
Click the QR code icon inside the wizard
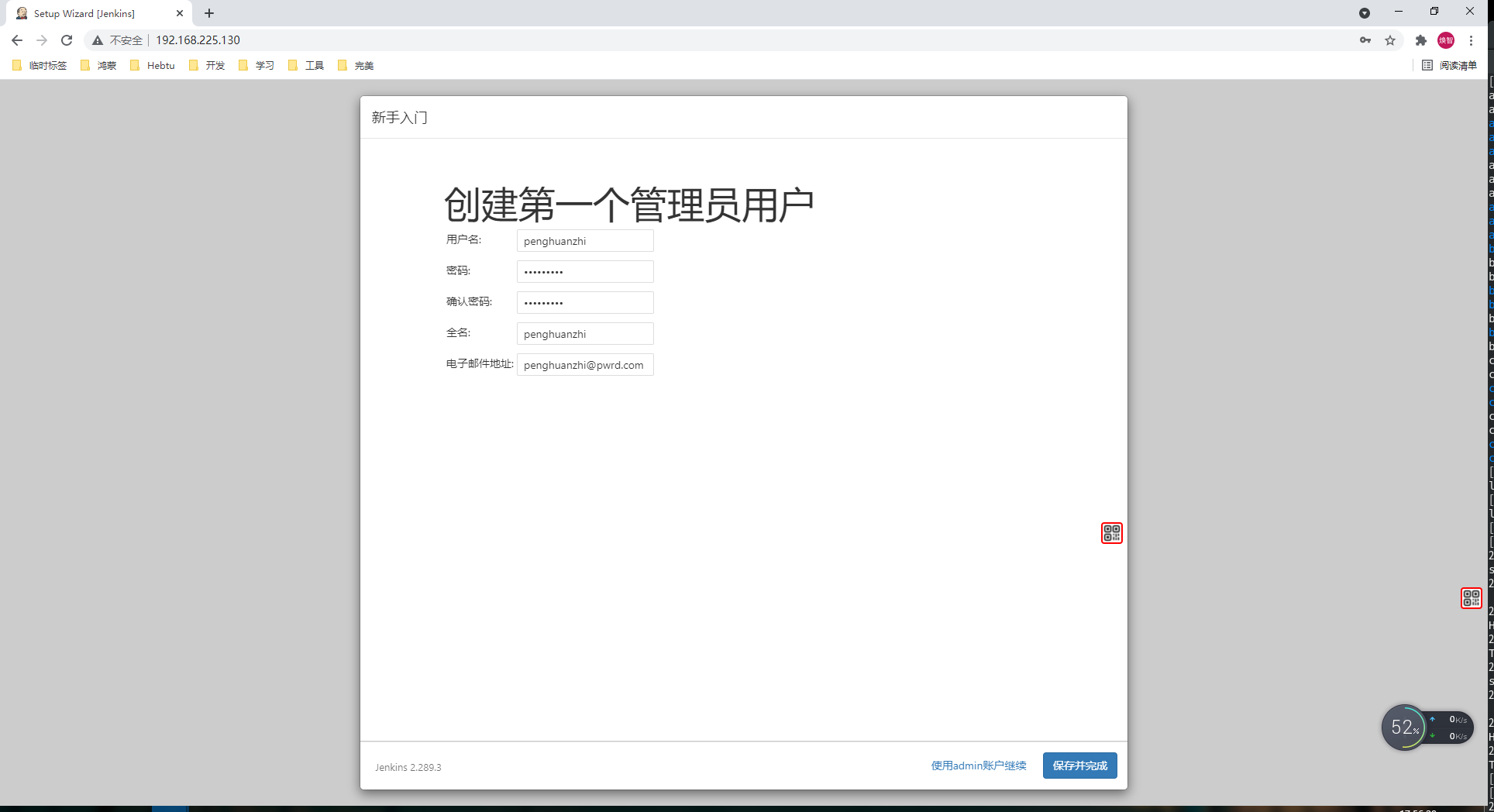(1112, 533)
